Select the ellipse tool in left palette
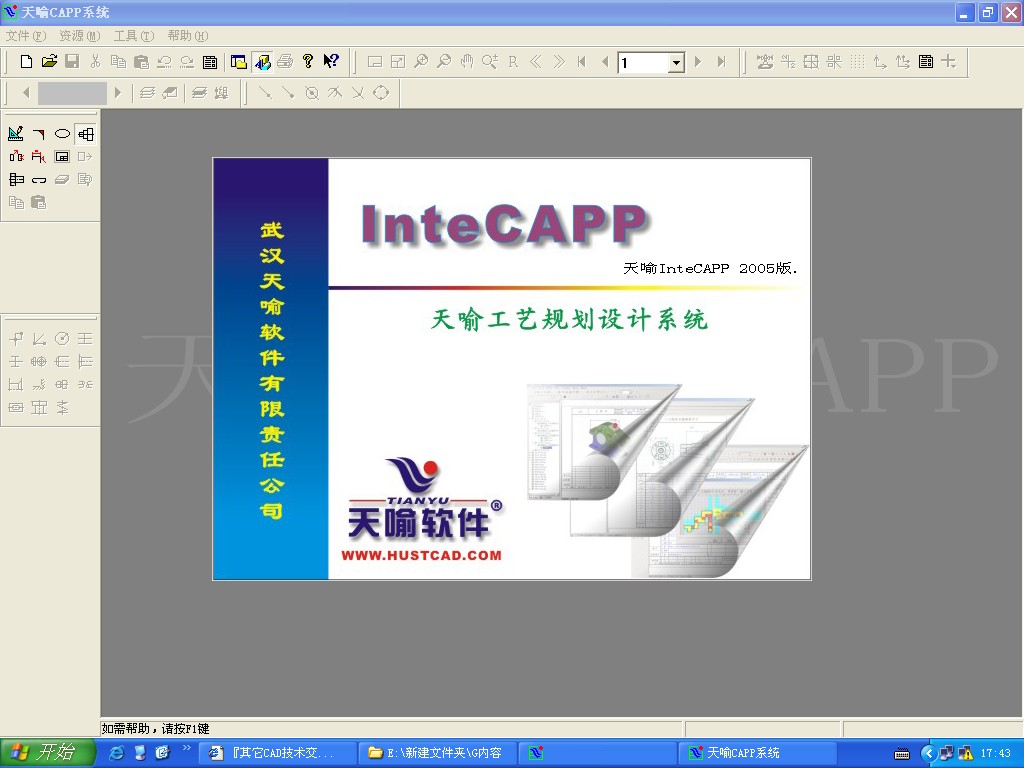This screenshot has width=1024, height=768. coord(62,134)
